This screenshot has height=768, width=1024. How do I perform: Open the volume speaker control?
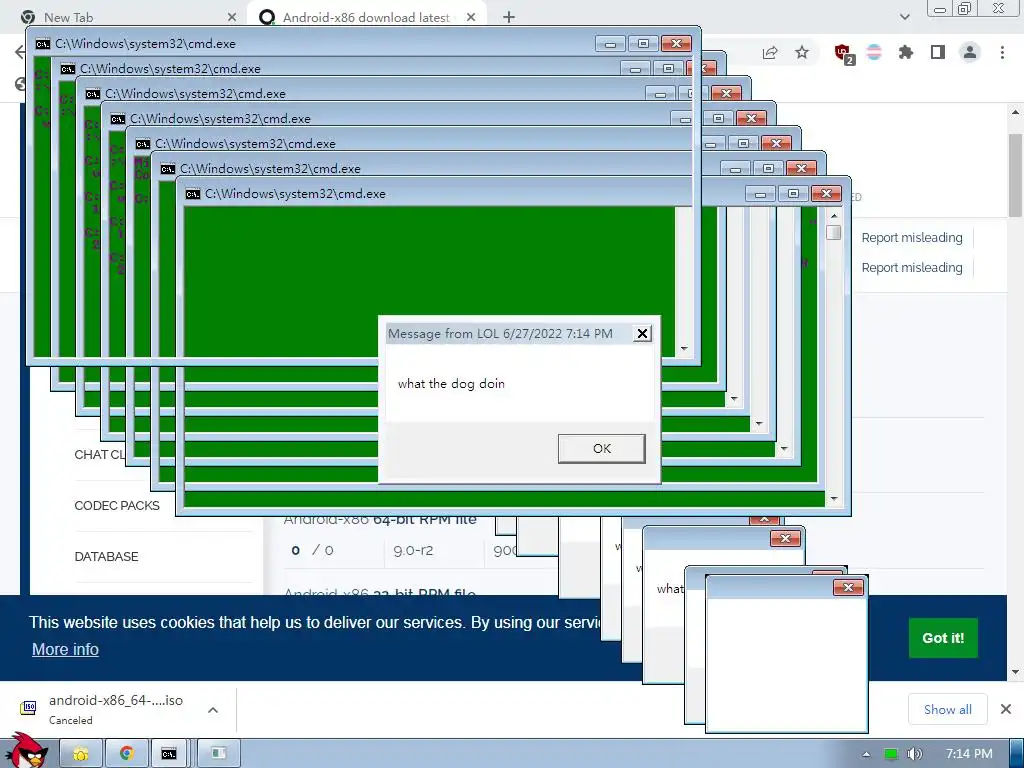[x=914, y=754]
